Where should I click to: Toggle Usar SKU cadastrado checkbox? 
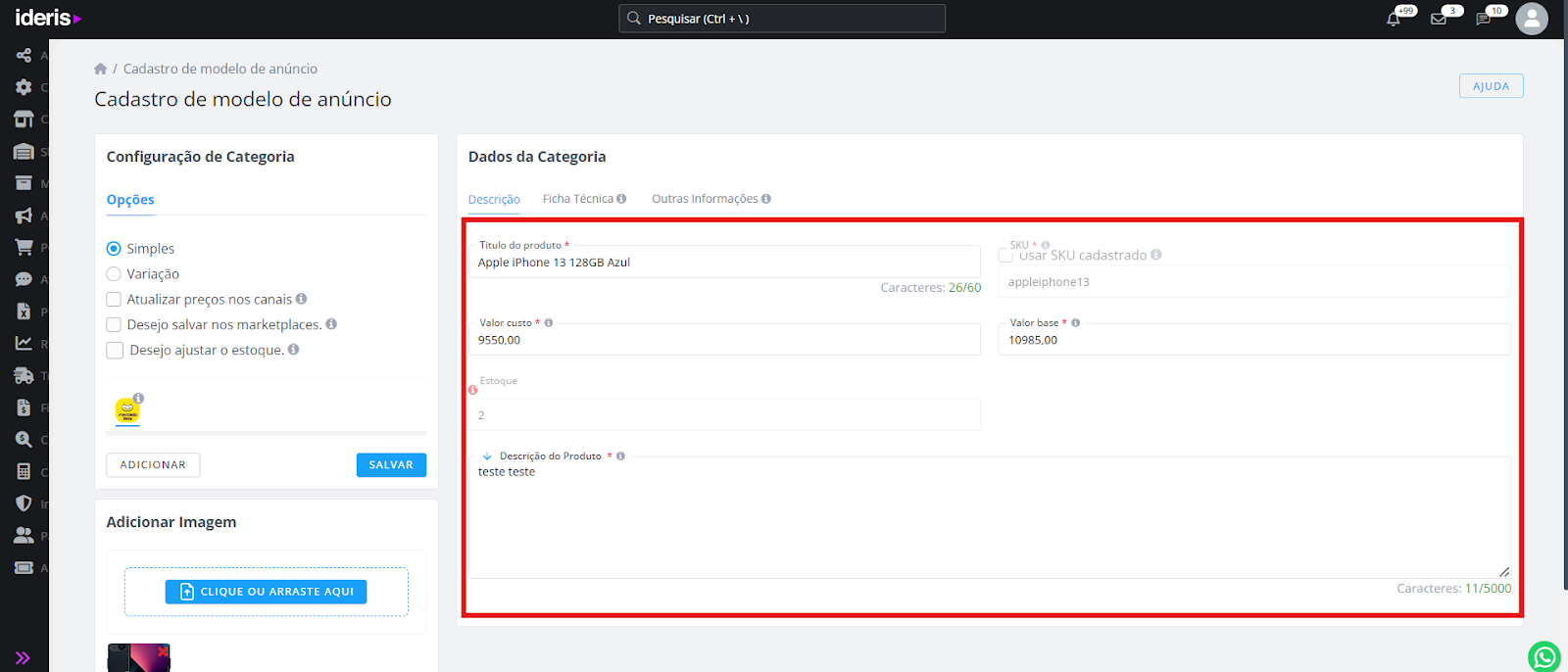pyautogui.click(x=1005, y=256)
